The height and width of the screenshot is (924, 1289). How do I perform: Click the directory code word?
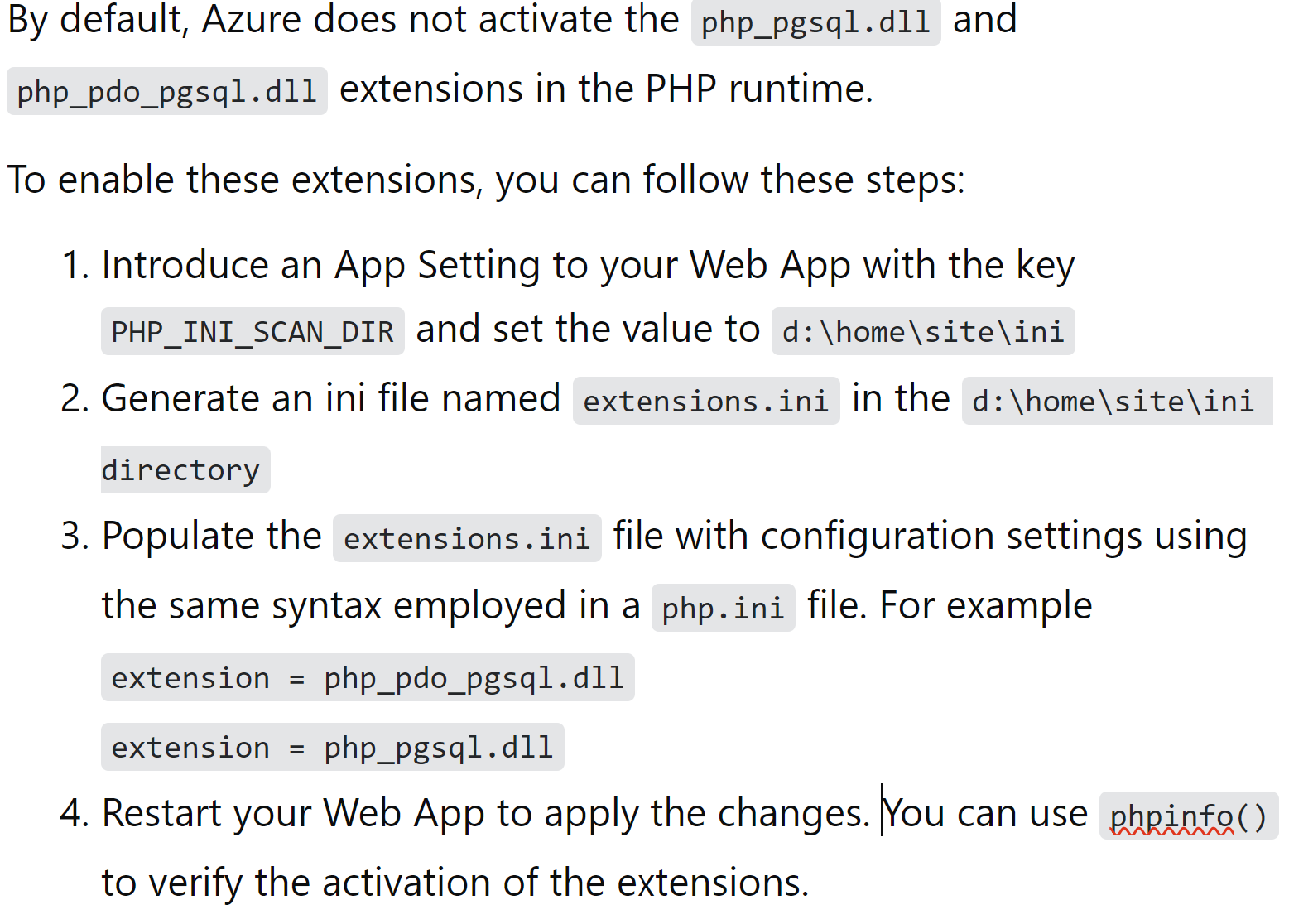(x=185, y=470)
